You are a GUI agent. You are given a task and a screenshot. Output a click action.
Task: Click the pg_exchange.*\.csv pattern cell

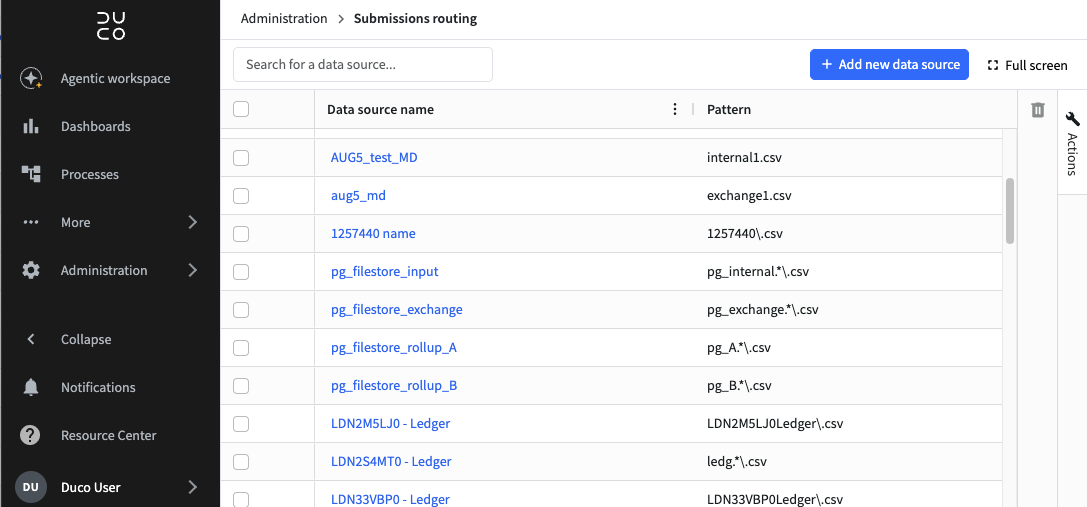pyautogui.click(x=763, y=309)
